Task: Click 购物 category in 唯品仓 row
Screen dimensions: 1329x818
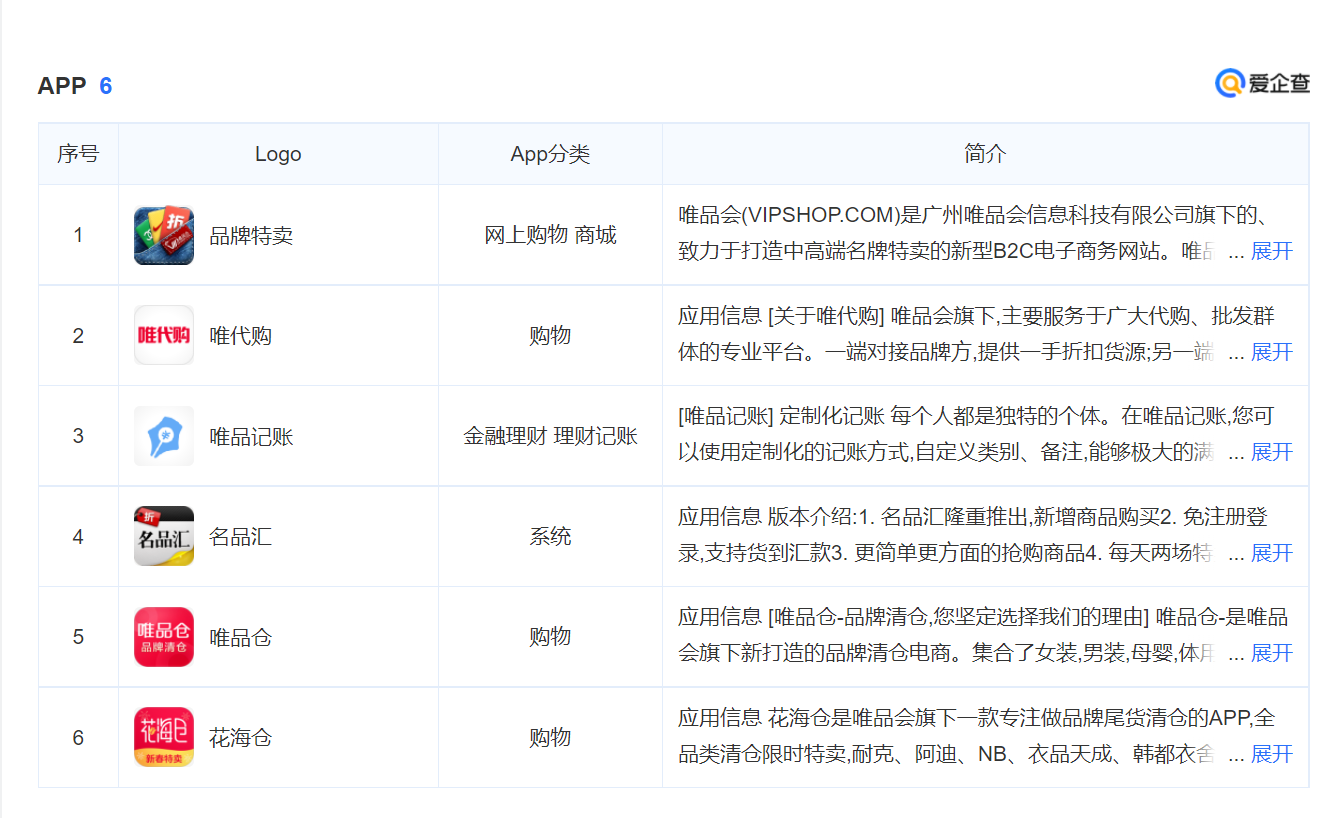Action: [x=550, y=636]
